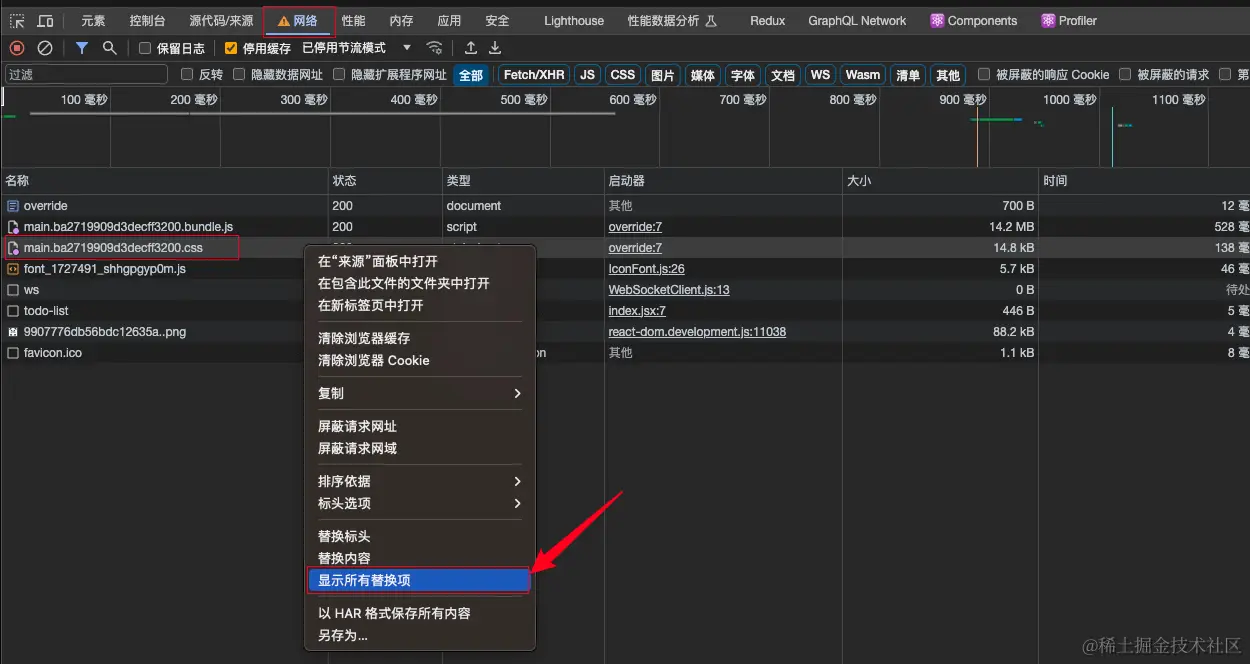Viewport: 1250px width, 664px height.
Task: Toggle 反转 checkbox
Action: point(187,75)
